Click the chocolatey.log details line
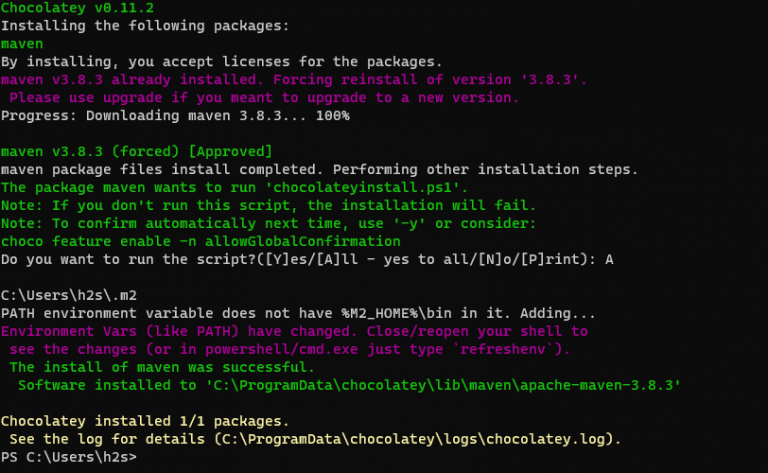 (315, 439)
